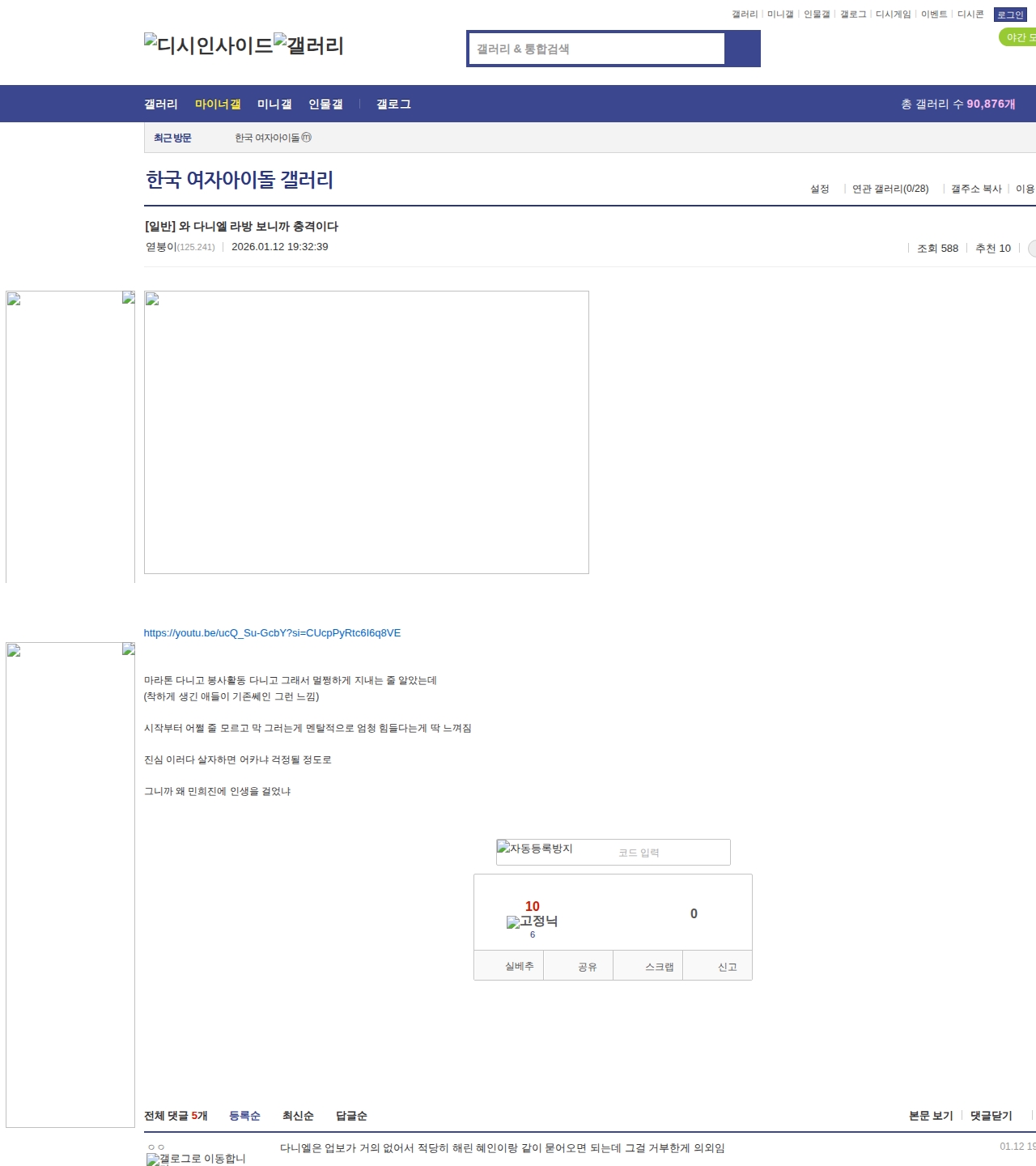1036x1166 pixels.
Task: Click the 로그인 login button
Action: (x=1009, y=15)
